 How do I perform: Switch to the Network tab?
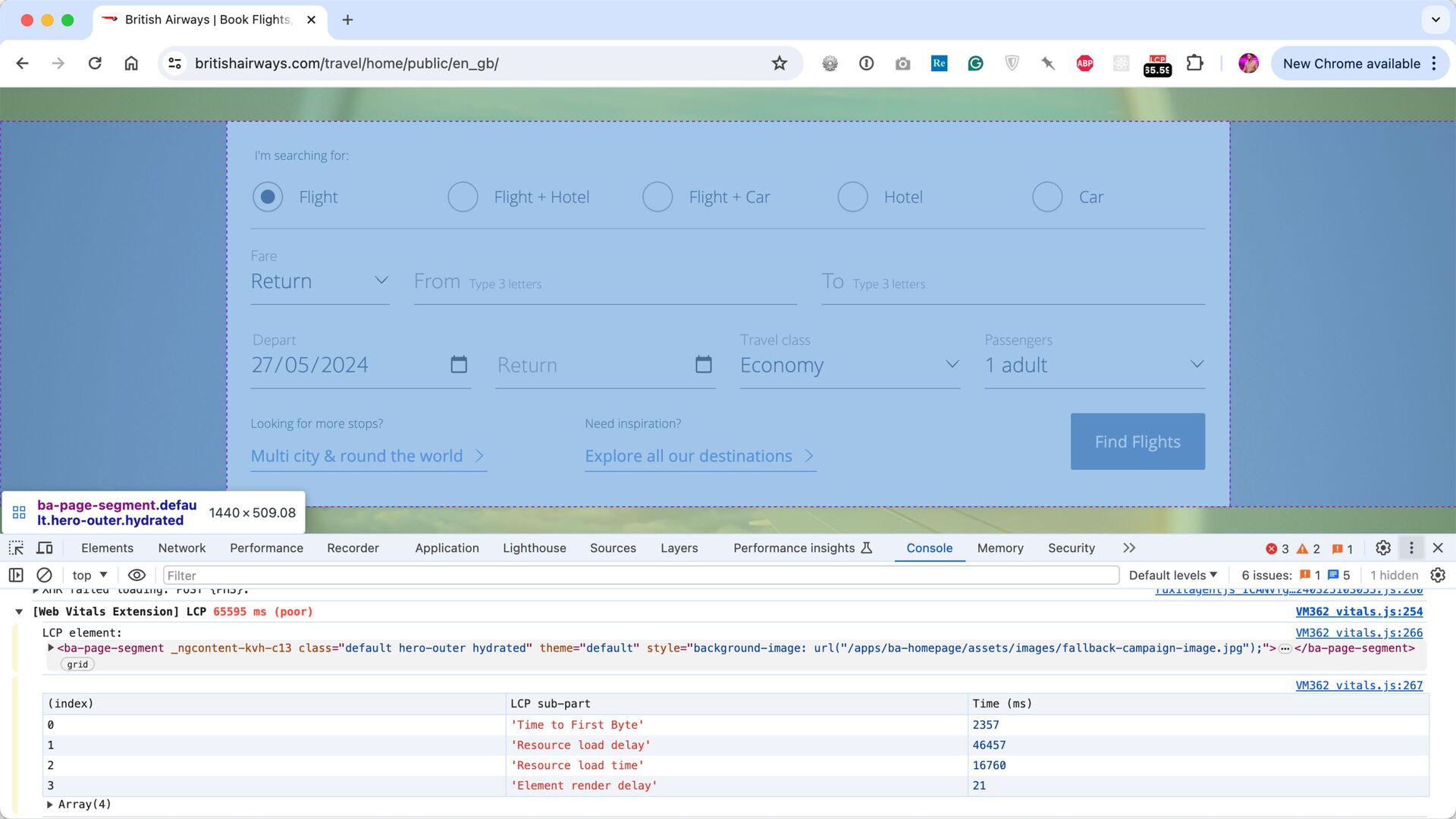182,548
